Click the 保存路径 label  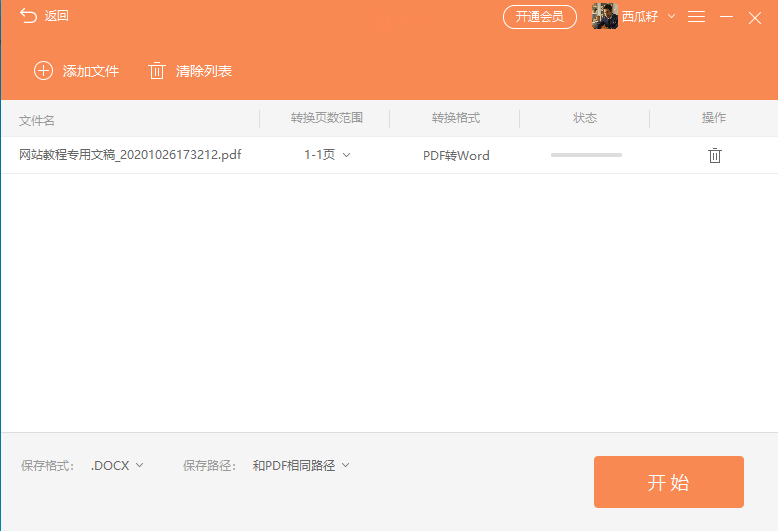209,465
